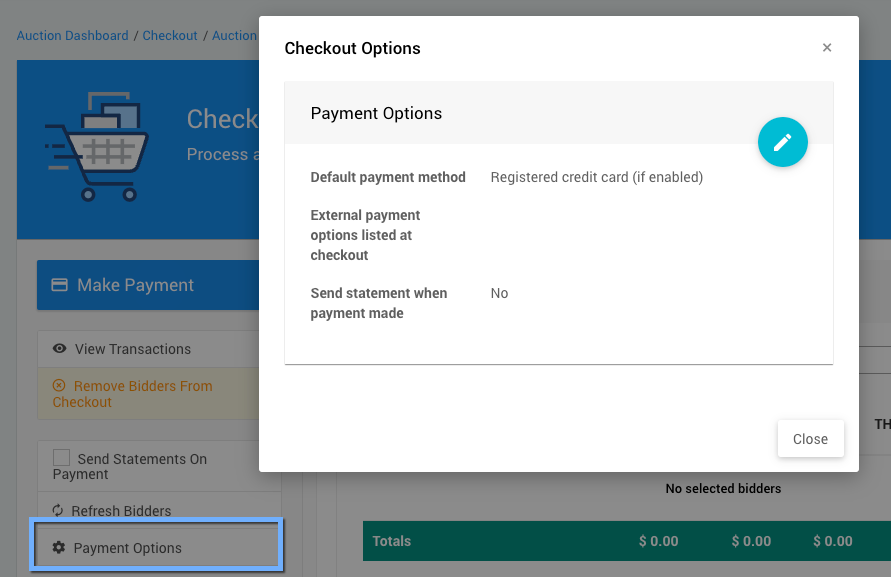
Task: Click the Payment Options panel heading in dialog
Action: [376, 113]
